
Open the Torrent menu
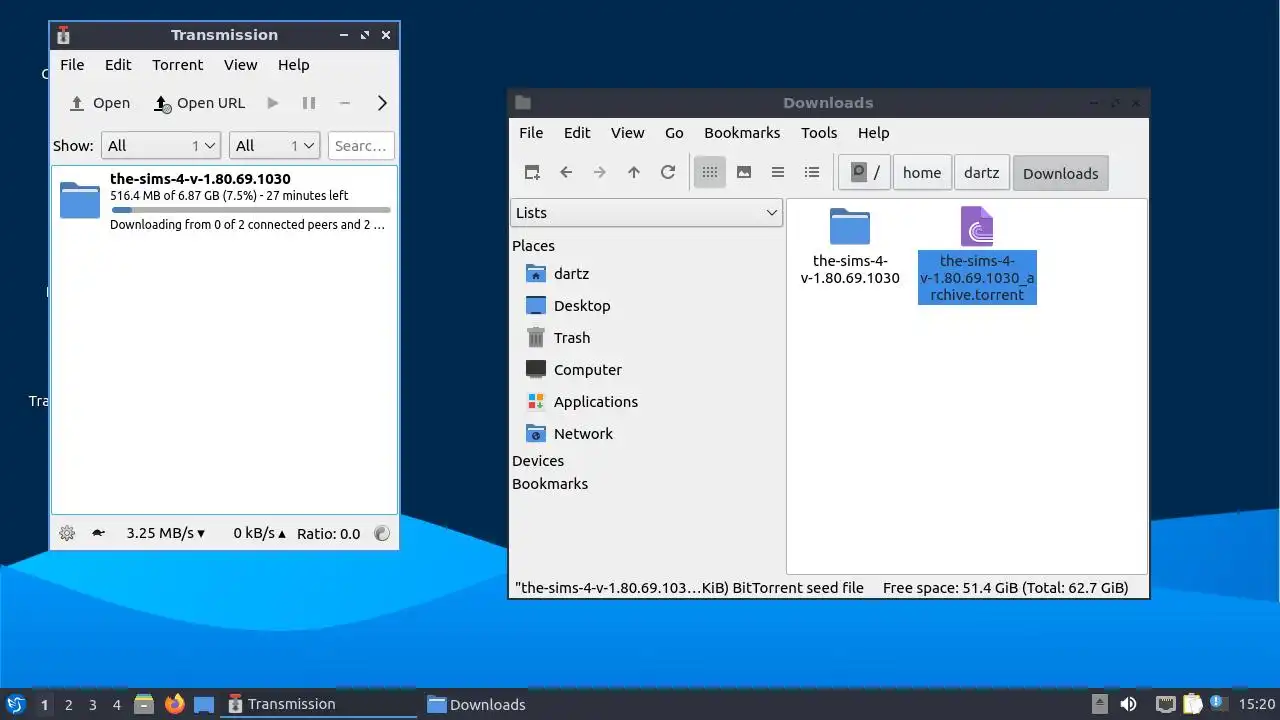177,65
